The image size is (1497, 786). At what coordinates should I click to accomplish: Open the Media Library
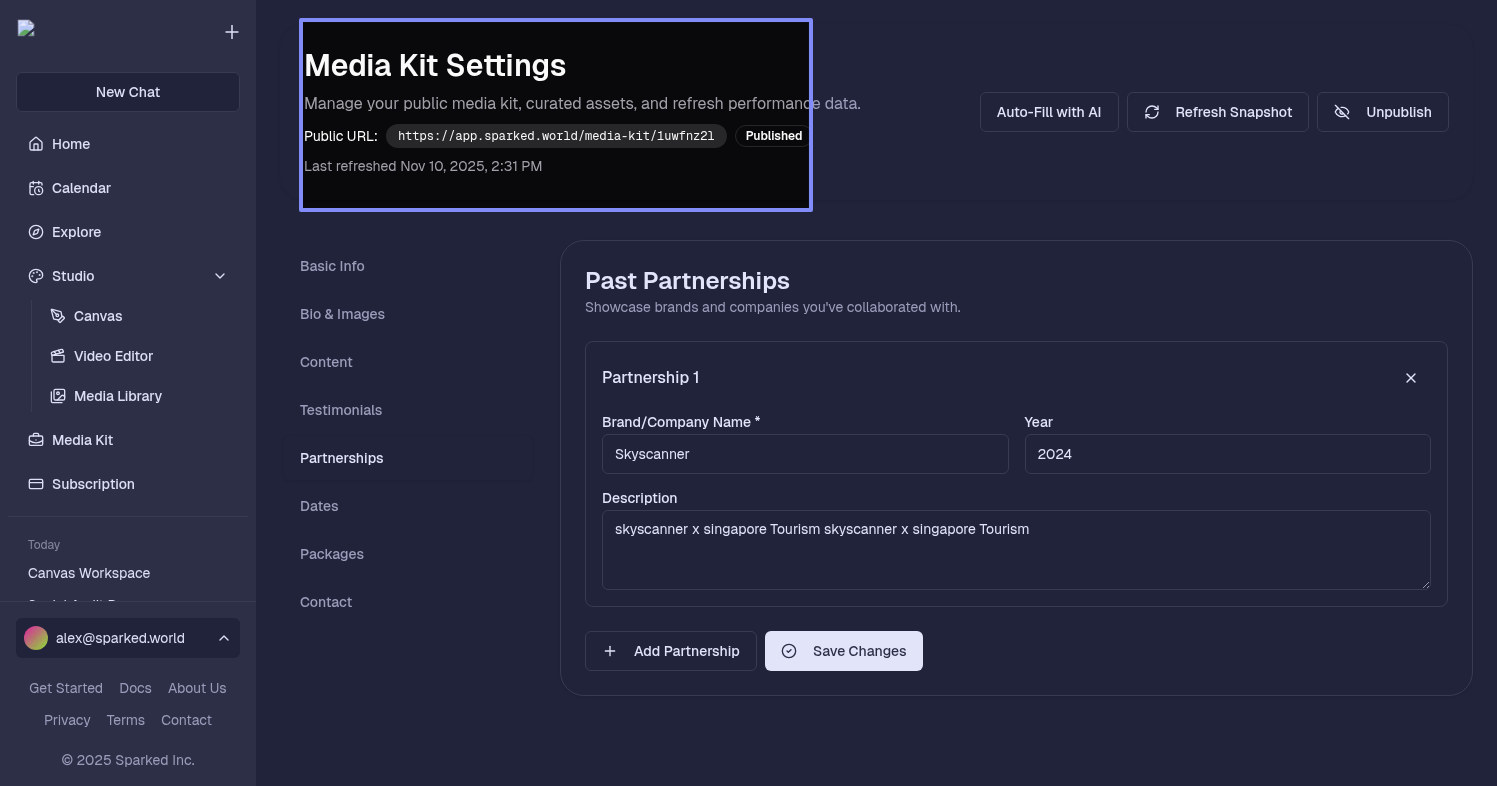117,396
